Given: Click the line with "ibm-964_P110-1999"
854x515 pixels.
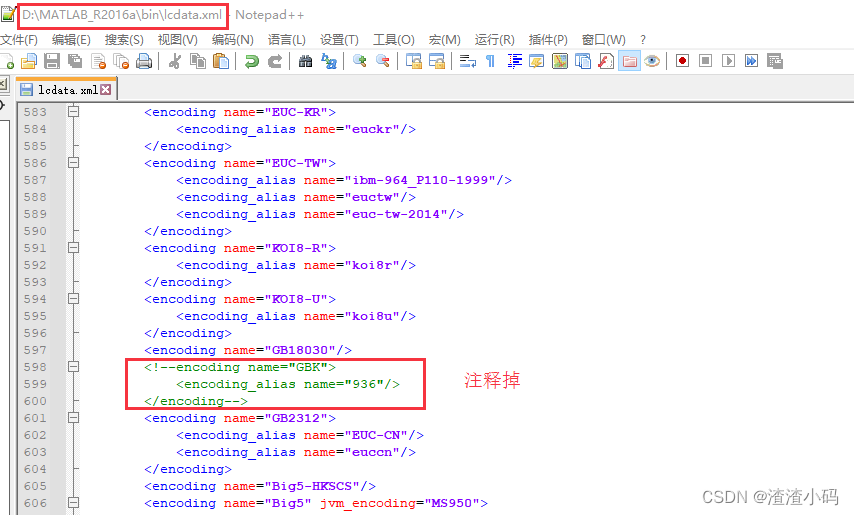Looking at the screenshot, I should pos(344,180).
